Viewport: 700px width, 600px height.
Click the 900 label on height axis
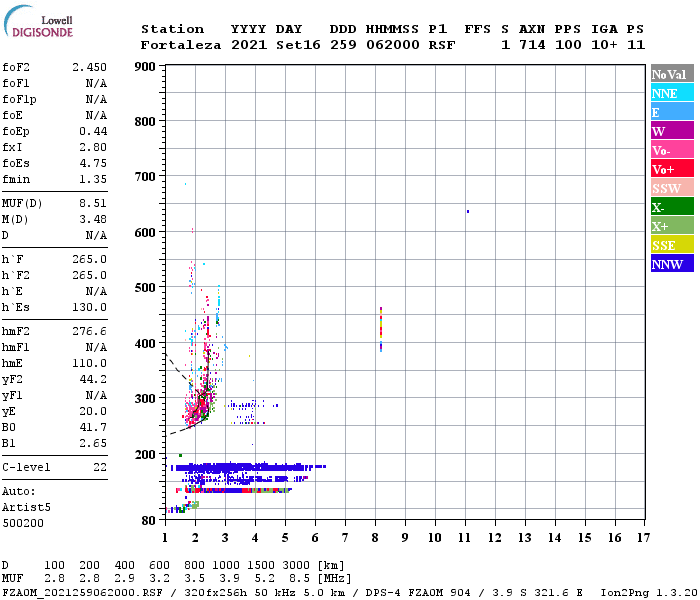pyautogui.click(x=145, y=67)
